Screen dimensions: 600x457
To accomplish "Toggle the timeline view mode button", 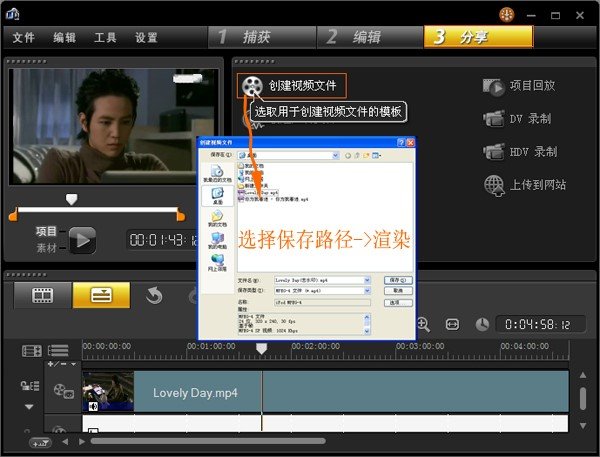I will [101, 295].
